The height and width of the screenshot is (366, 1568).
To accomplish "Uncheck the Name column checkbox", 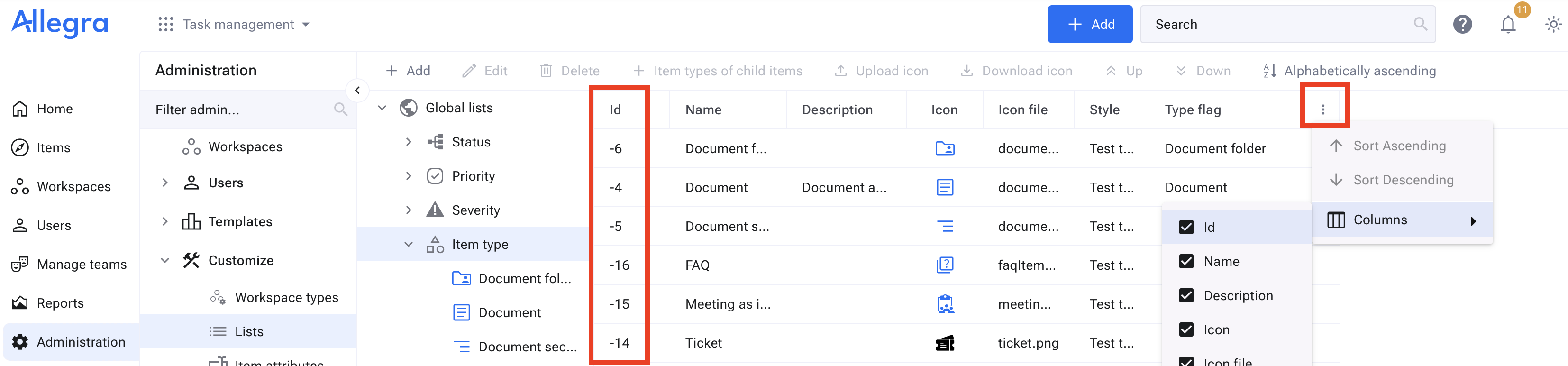I will pos(1186,261).
